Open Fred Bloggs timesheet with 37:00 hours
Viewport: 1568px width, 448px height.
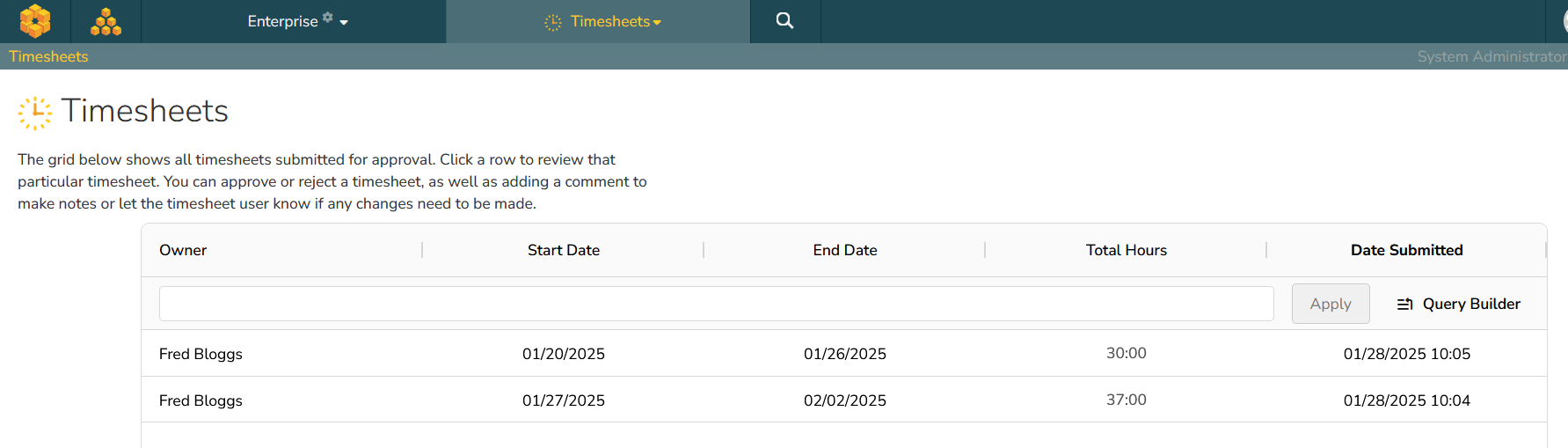843,400
